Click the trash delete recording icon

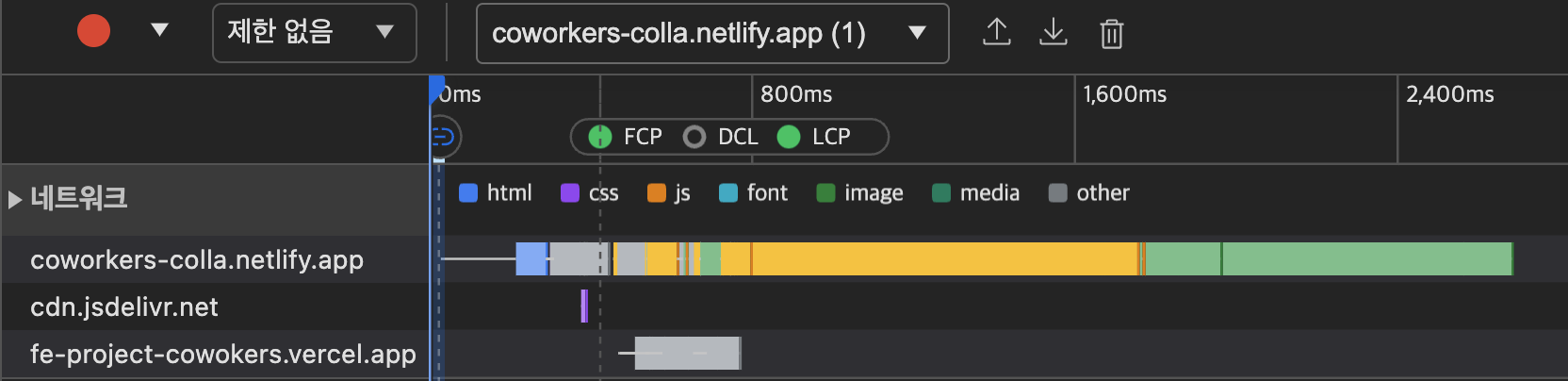point(1111,34)
